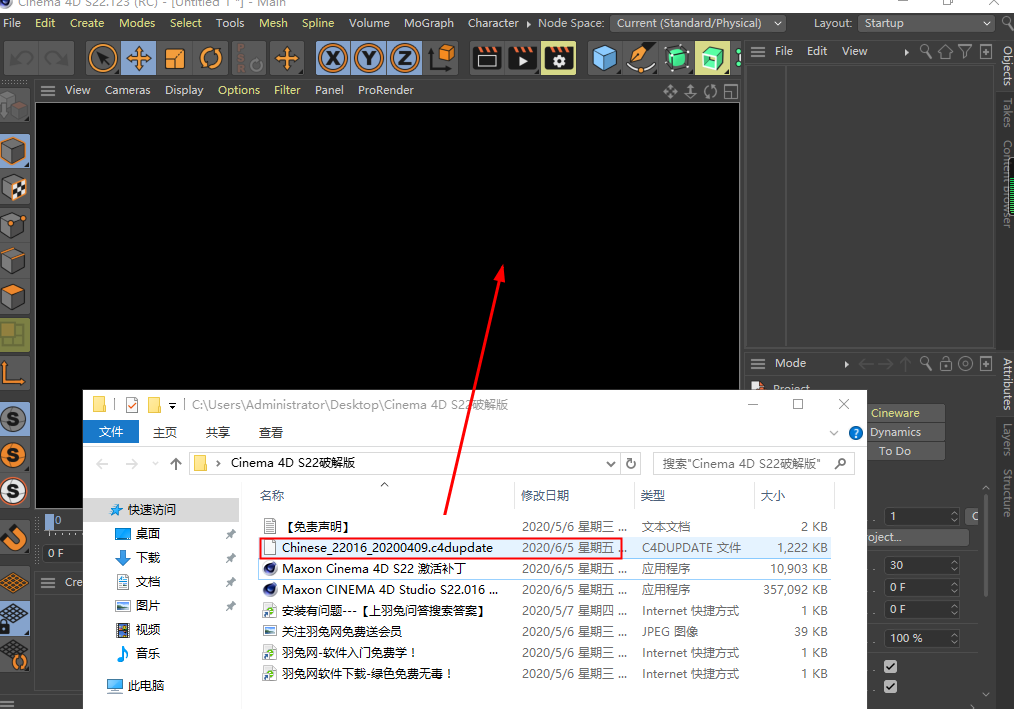Click the Live Selection tool
1014x709 pixels.
pyautogui.click(x=103, y=58)
